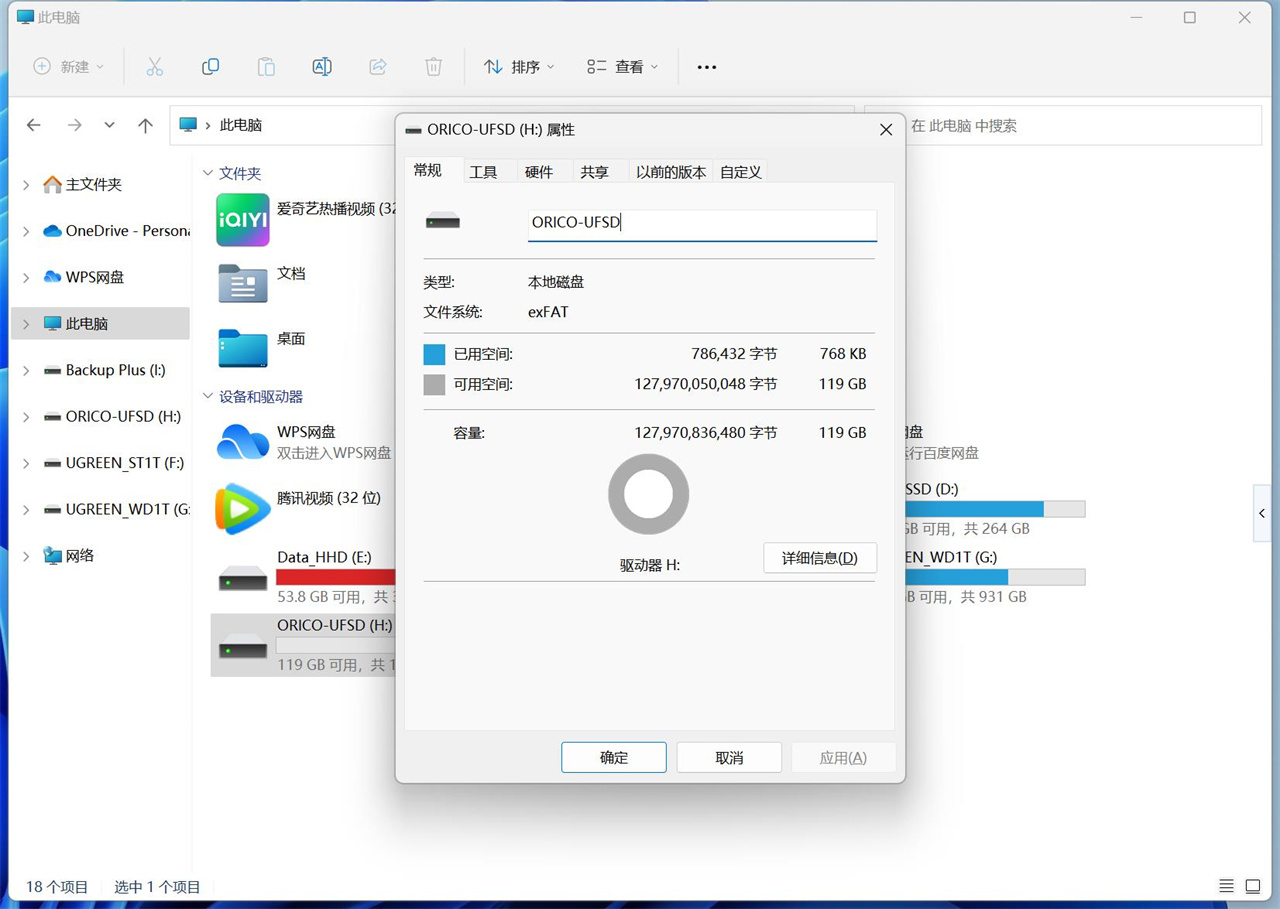The width and height of the screenshot is (1280, 909).
Task: Click the Copy icon in Explorer toolbar
Action: [210, 67]
